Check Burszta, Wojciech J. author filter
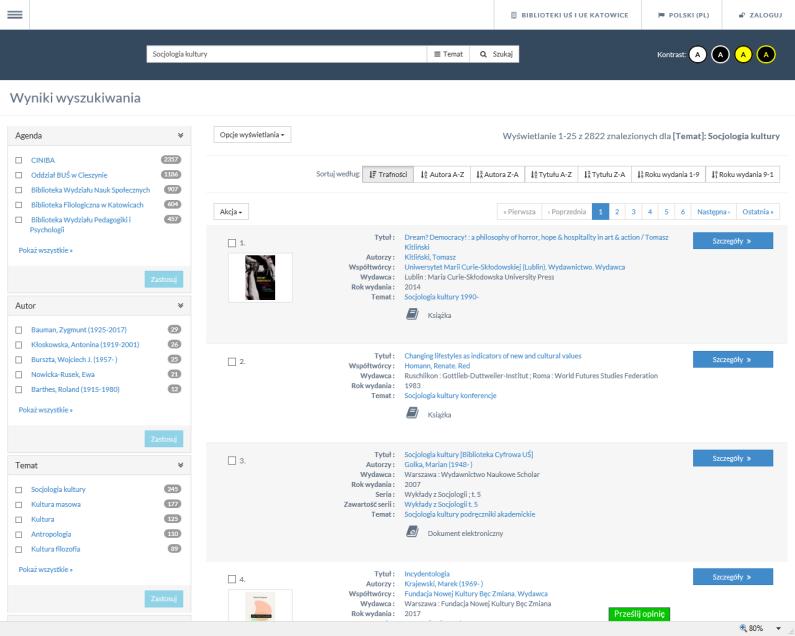 tap(19, 360)
